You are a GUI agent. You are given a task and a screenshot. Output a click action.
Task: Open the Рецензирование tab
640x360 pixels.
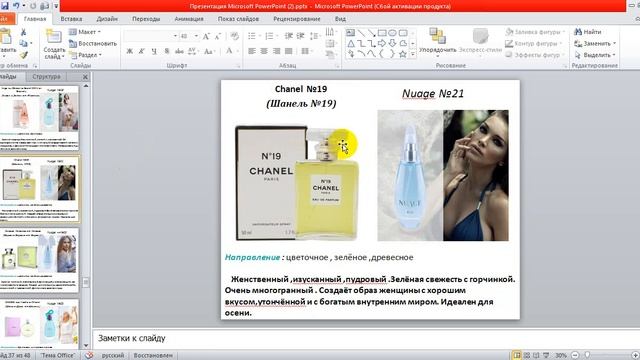tap(297, 19)
